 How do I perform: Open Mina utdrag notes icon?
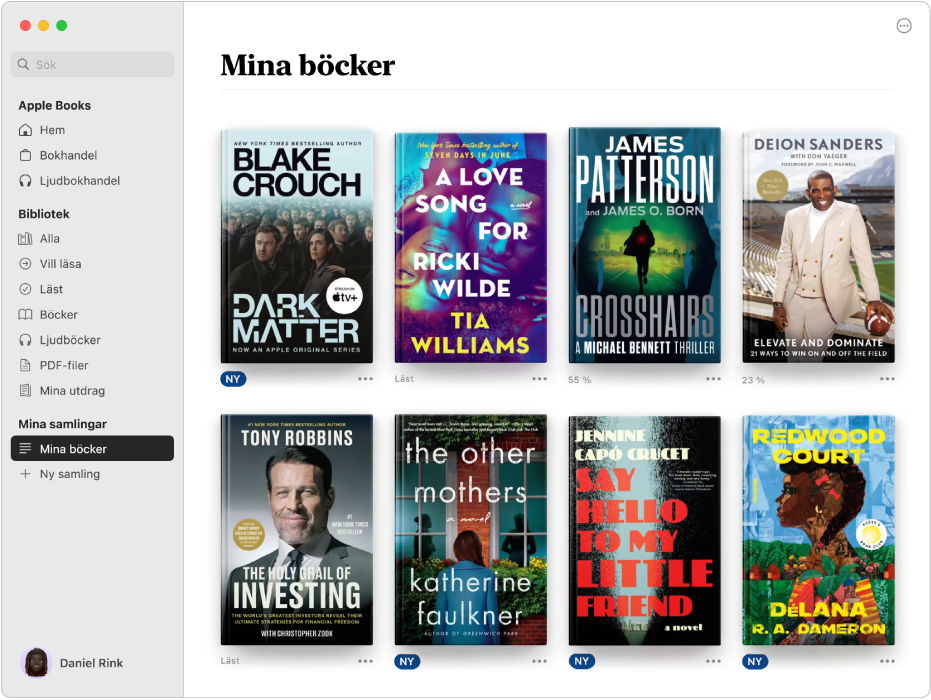25,391
